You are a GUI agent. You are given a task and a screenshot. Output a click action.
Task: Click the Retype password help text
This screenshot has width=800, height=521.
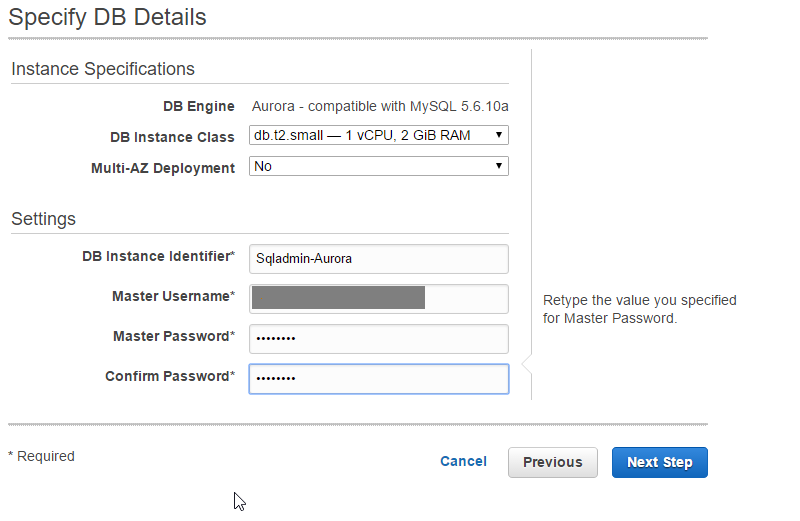point(639,309)
